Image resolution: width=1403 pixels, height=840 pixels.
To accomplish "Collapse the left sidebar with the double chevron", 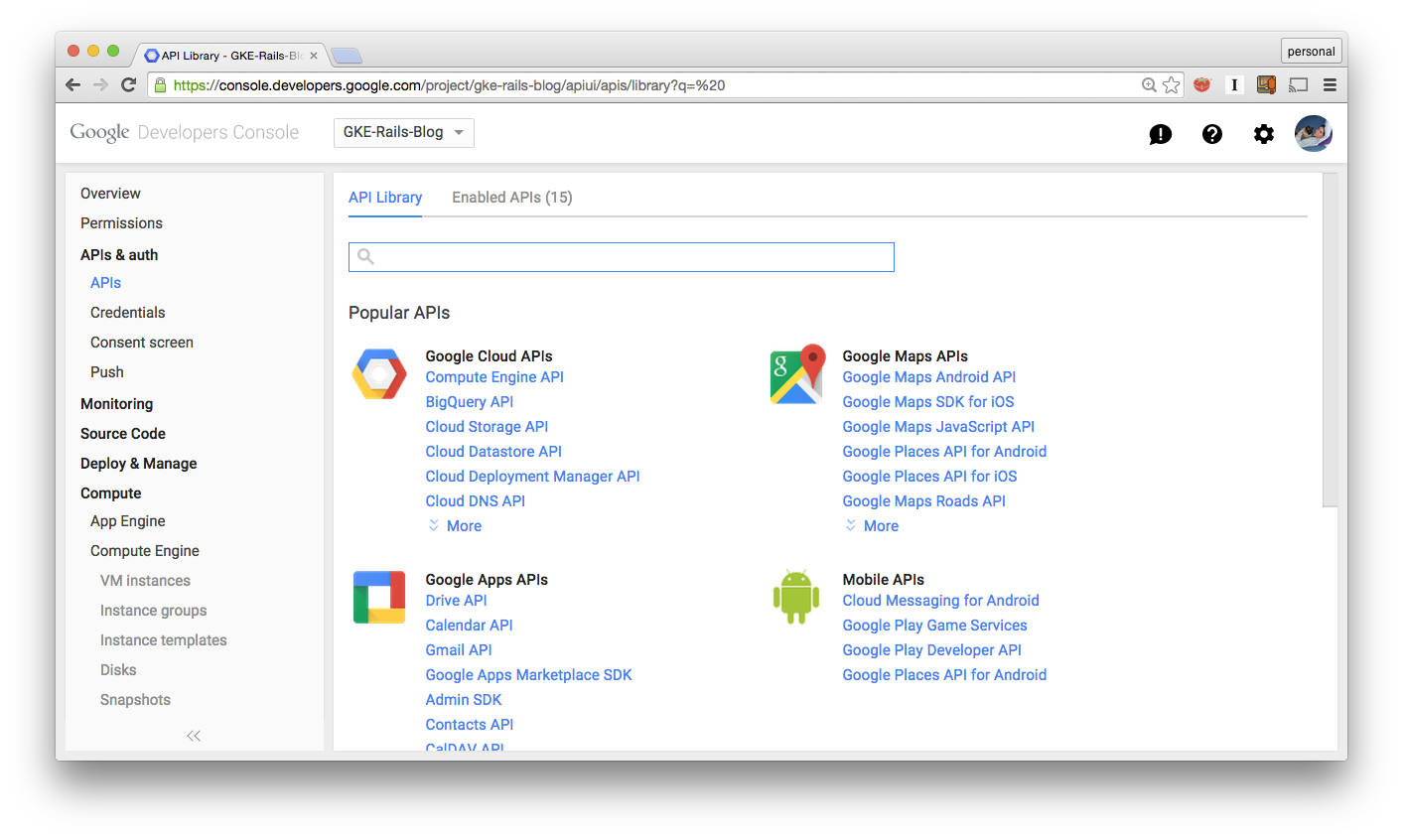I will [193, 735].
